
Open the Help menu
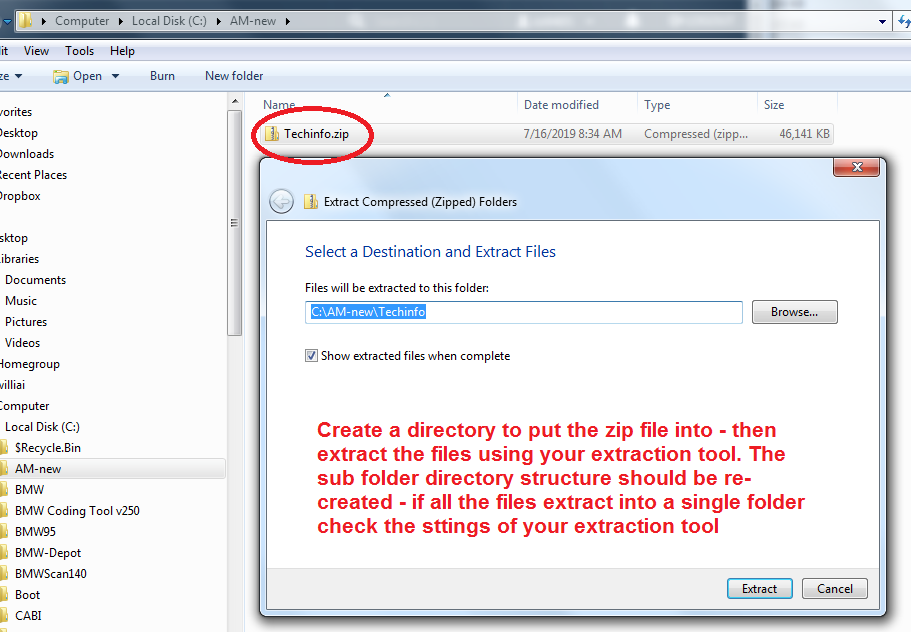pyautogui.click(x=122, y=51)
